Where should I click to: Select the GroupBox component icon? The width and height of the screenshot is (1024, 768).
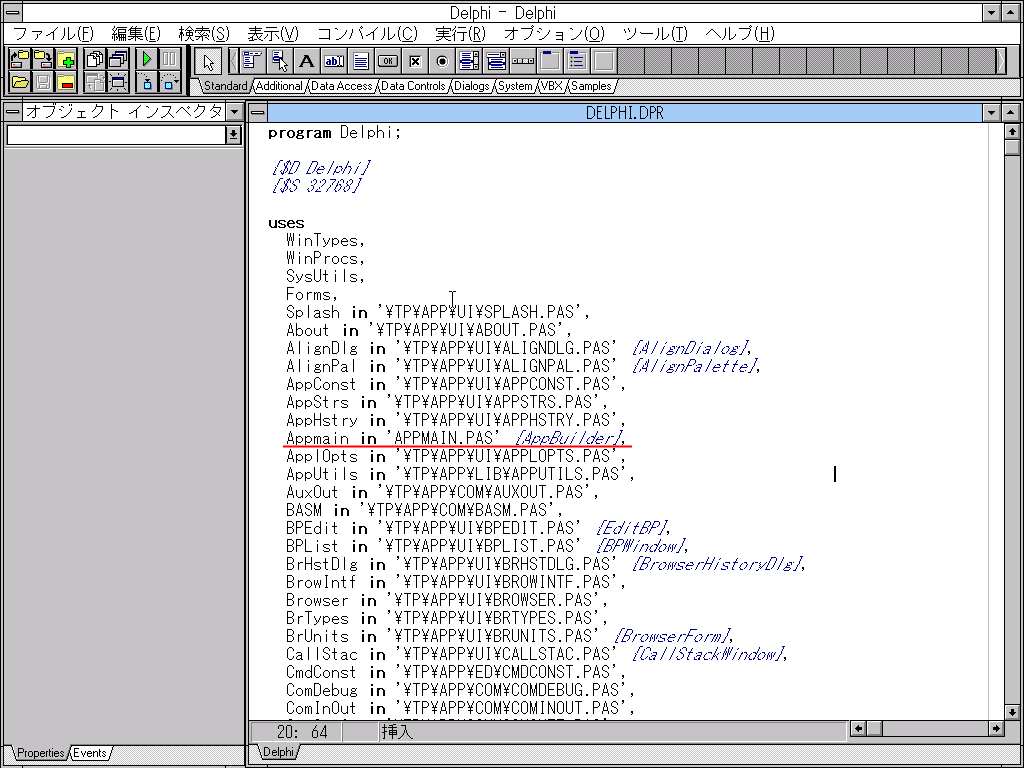click(551, 61)
